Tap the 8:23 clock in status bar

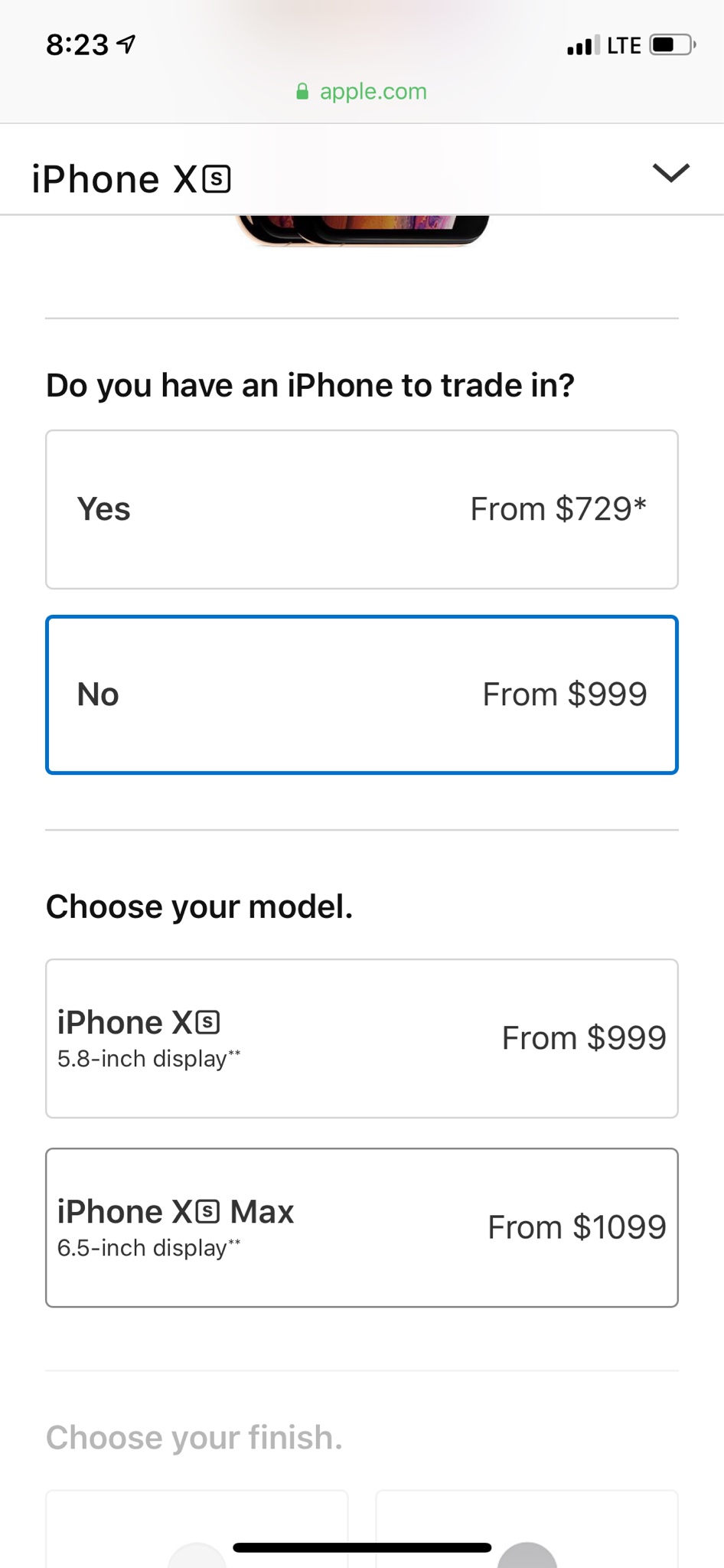pos(77,45)
